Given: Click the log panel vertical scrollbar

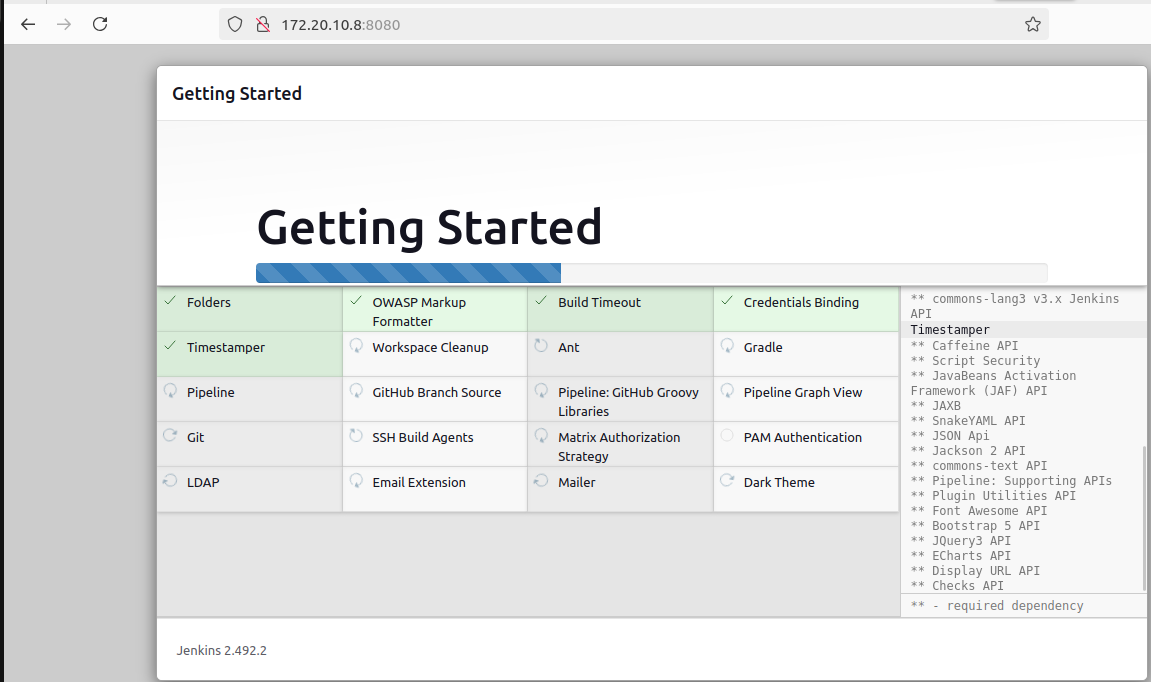Looking at the screenshot, I should (1144, 518).
